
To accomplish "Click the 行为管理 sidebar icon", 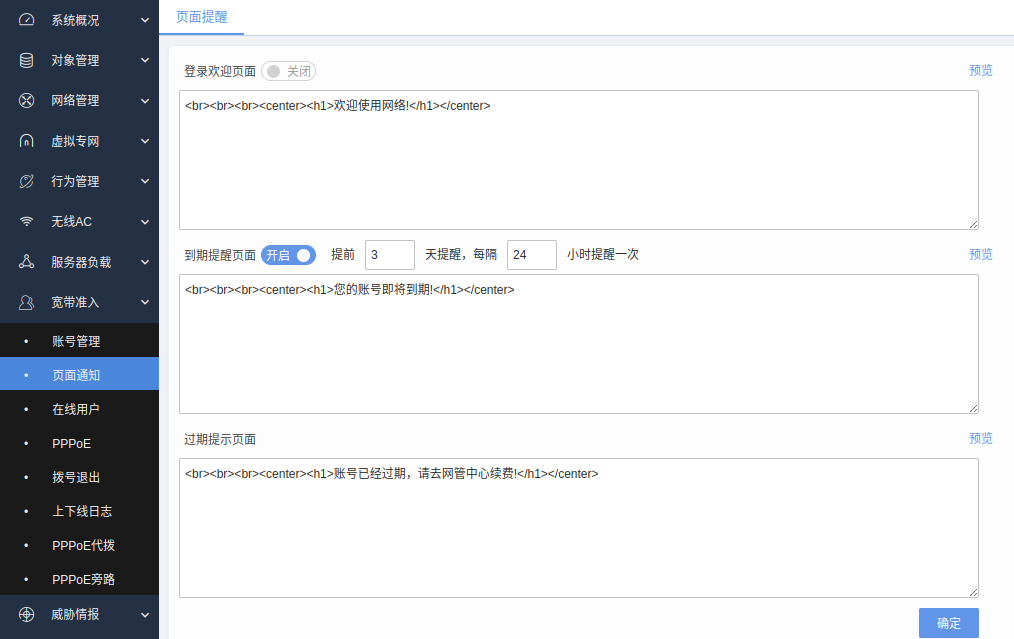I will tap(27, 181).
